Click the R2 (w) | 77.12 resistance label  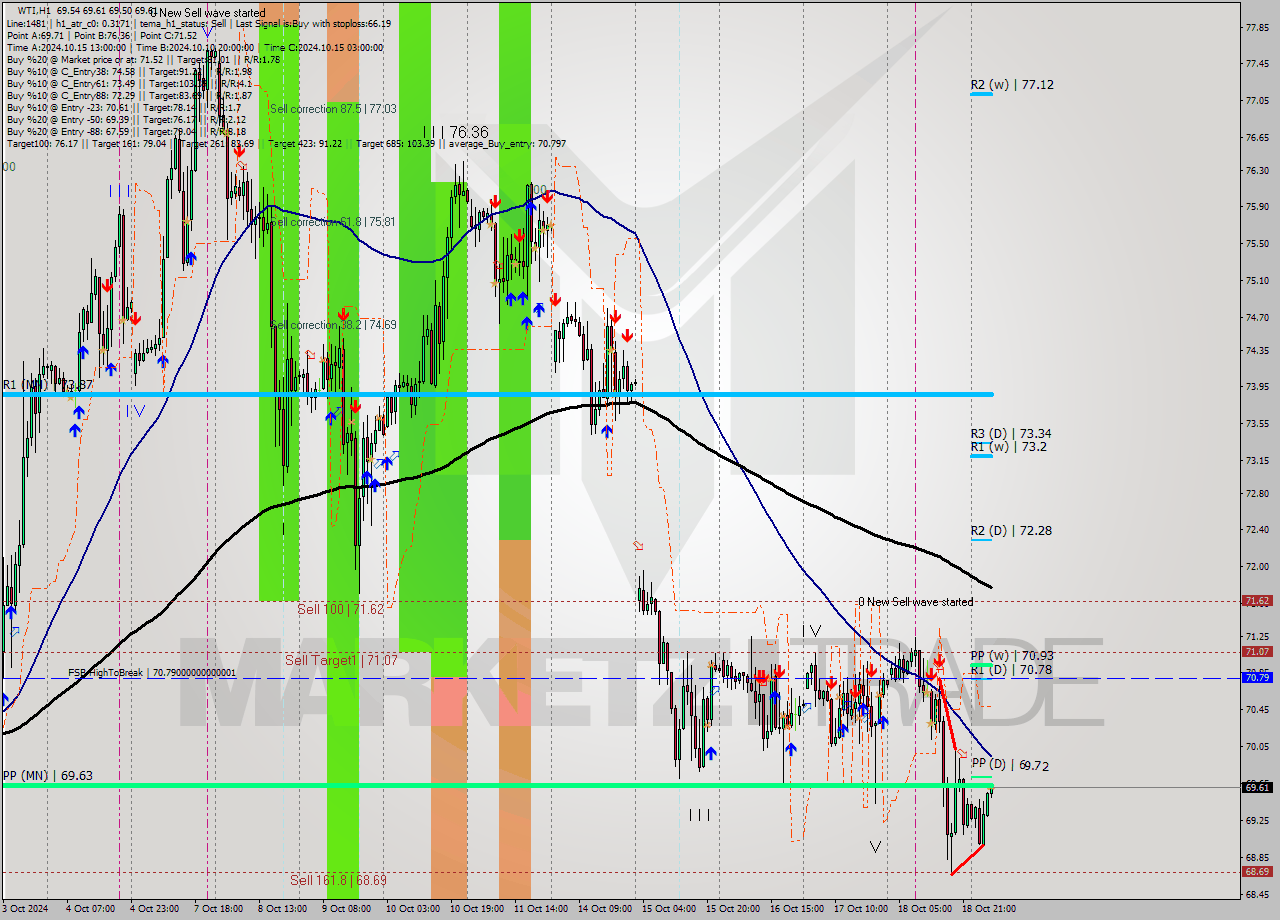(x=1012, y=85)
